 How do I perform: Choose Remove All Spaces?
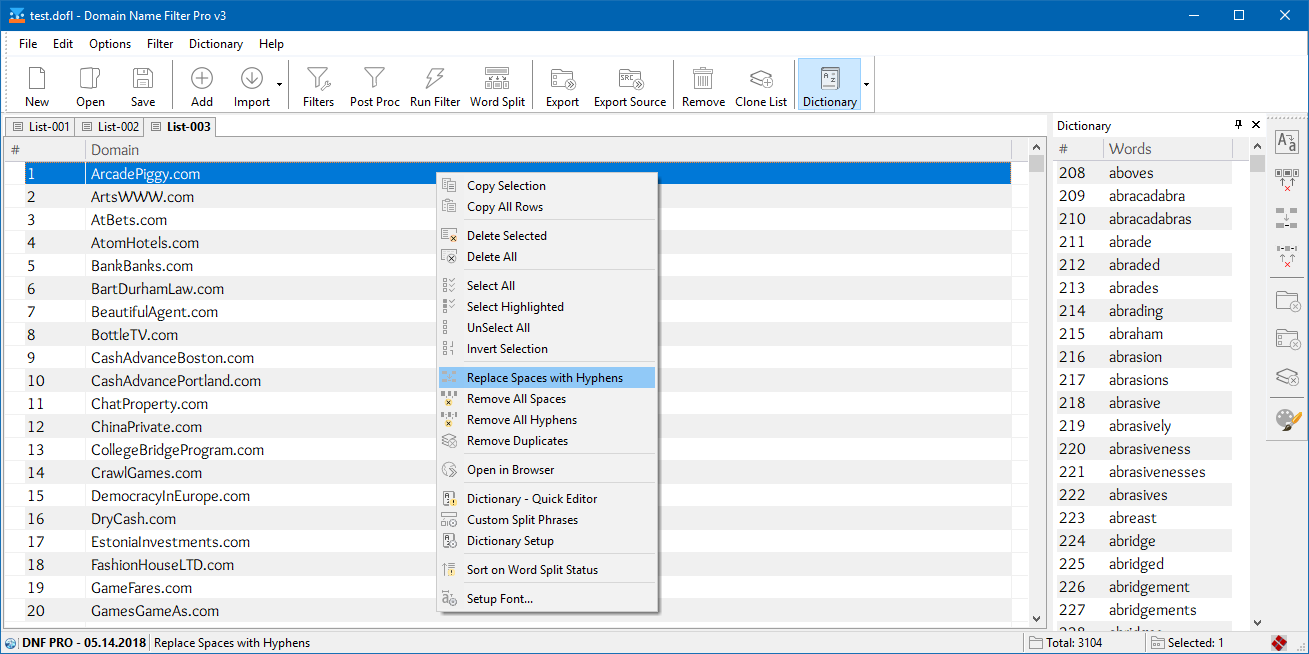point(547,399)
